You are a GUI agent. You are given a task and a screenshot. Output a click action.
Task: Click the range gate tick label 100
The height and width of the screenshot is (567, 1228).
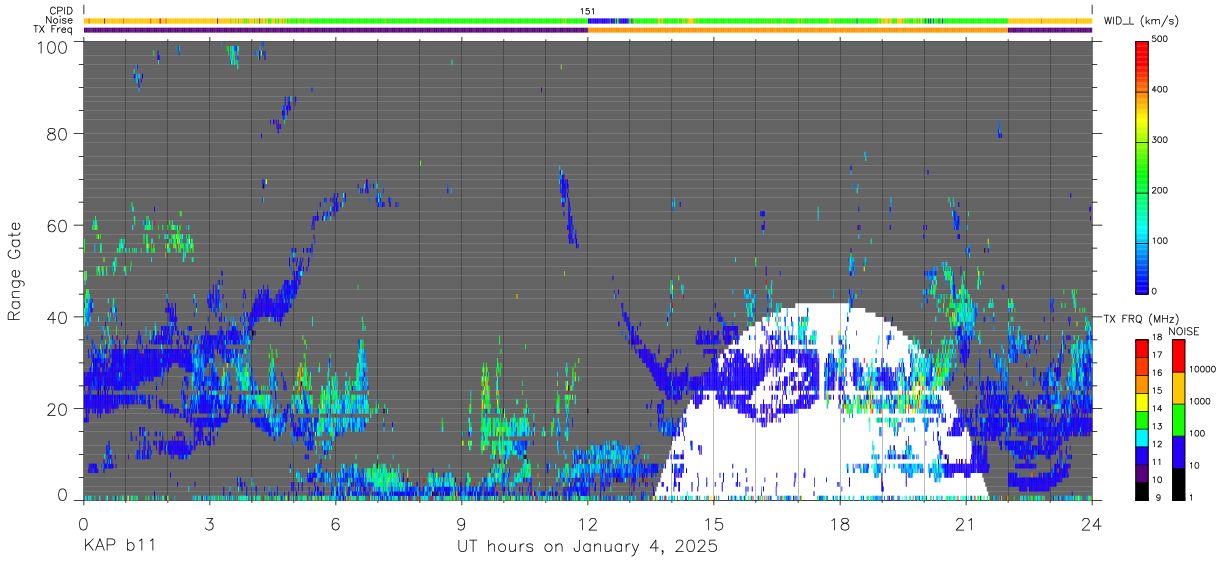(x=54, y=46)
